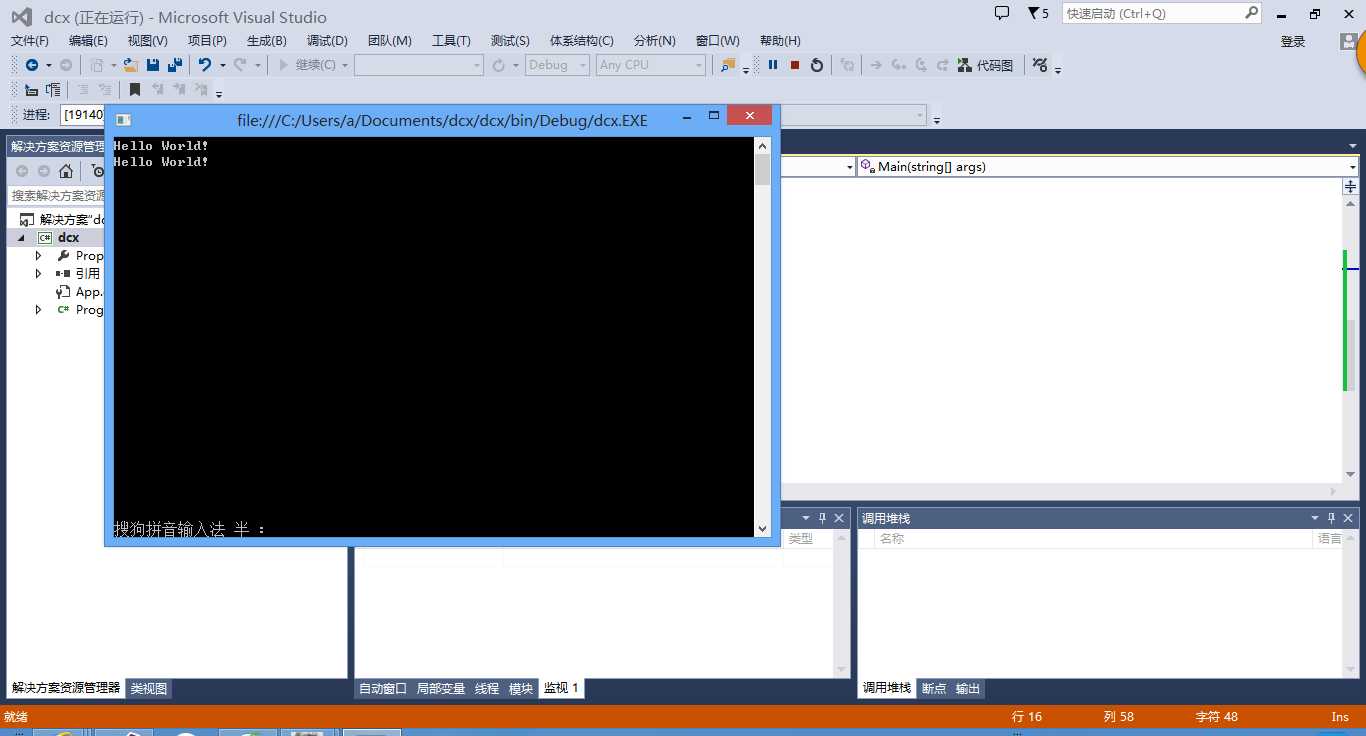Click the console window system icon
Image resolution: width=1366 pixels, height=736 pixels.
click(123, 120)
